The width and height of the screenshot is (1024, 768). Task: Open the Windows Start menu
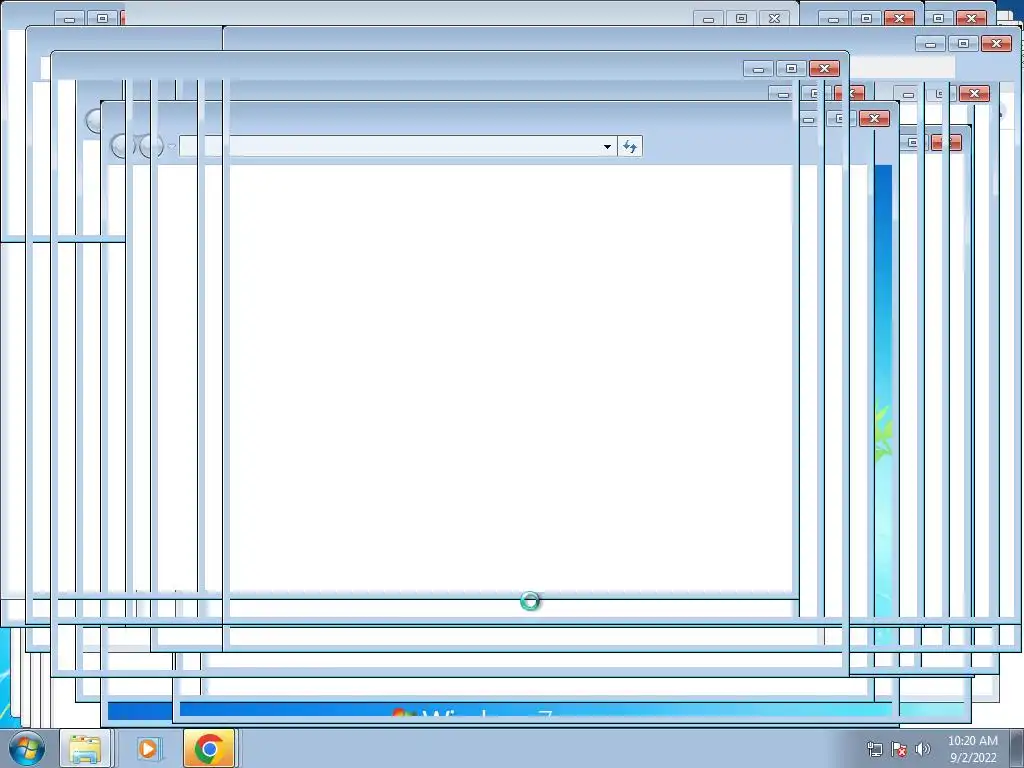[x=27, y=748]
